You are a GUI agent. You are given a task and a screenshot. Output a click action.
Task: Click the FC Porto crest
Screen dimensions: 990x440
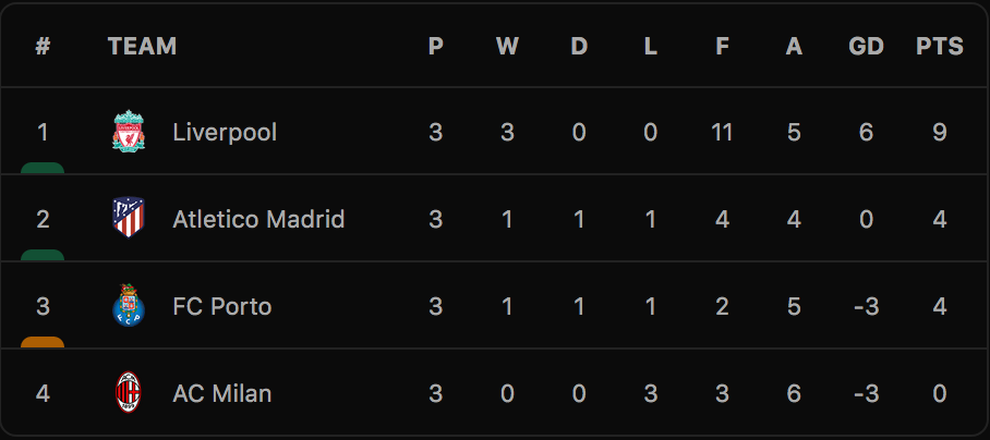(129, 306)
